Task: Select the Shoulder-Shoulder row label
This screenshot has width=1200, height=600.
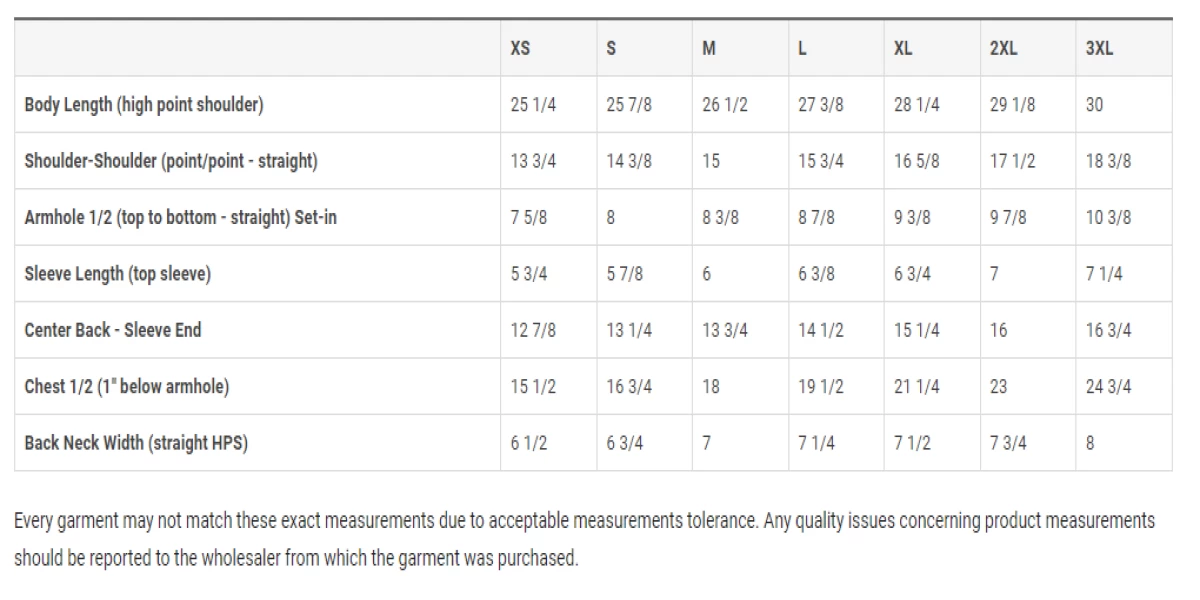Action: [171, 161]
